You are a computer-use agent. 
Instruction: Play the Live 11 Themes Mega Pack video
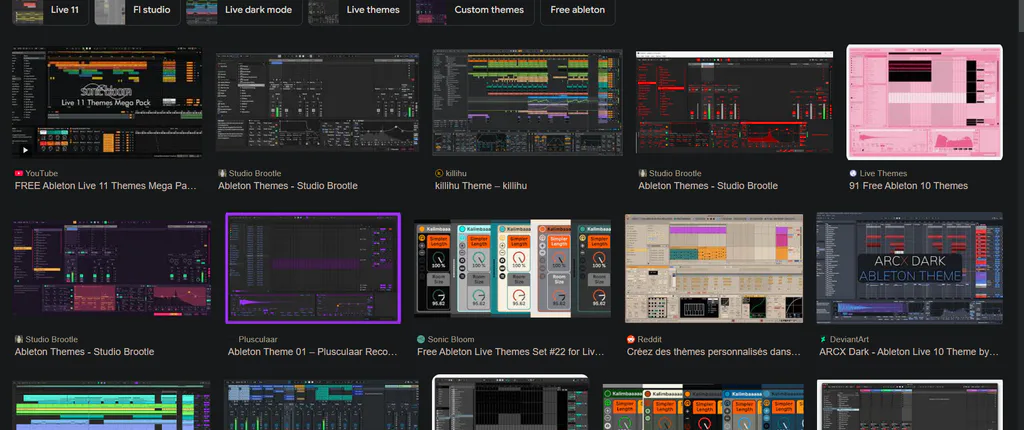tap(25, 150)
